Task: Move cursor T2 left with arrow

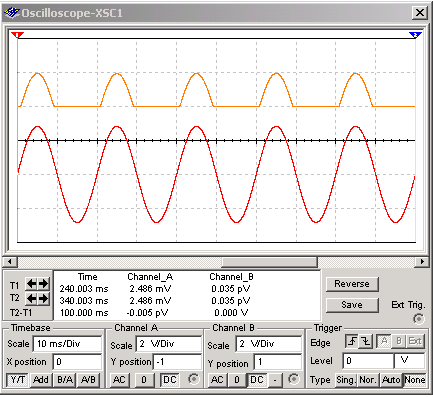Action: click(x=32, y=299)
